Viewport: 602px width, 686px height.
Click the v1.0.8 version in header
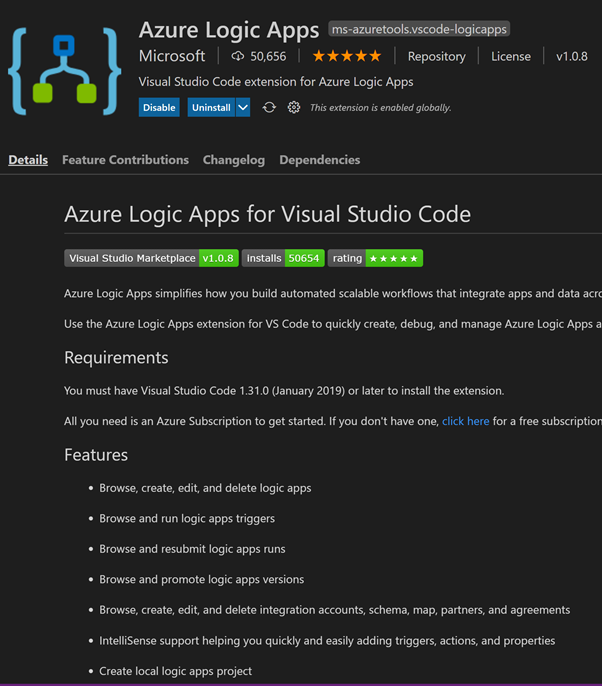[572, 56]
